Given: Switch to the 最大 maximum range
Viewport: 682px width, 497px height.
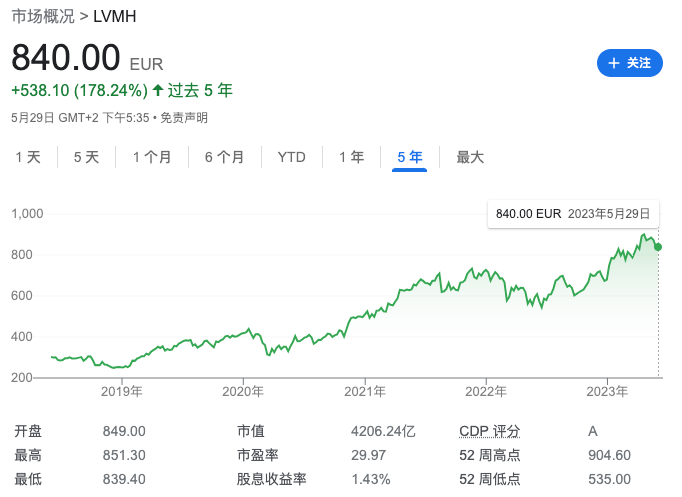Looking at the screenshot, I should click(470, 157).
